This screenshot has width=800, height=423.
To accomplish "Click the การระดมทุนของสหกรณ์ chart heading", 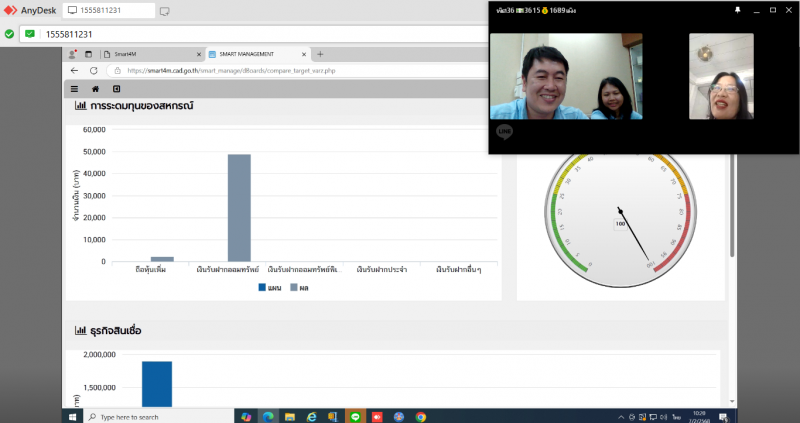I will [141, 106].
